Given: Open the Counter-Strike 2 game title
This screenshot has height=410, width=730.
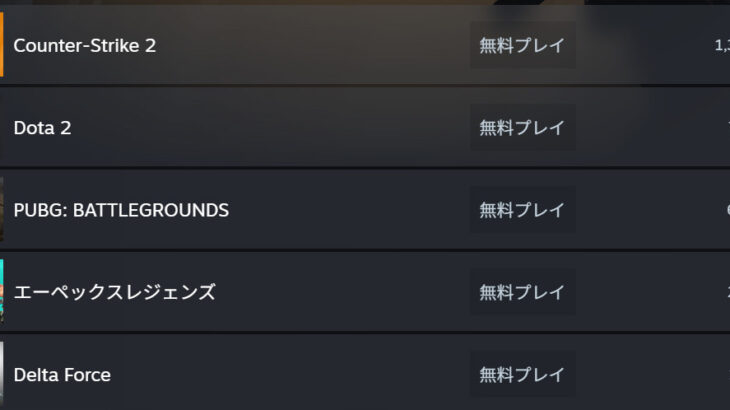Looking at the screenshot, I should pos(85,46).
